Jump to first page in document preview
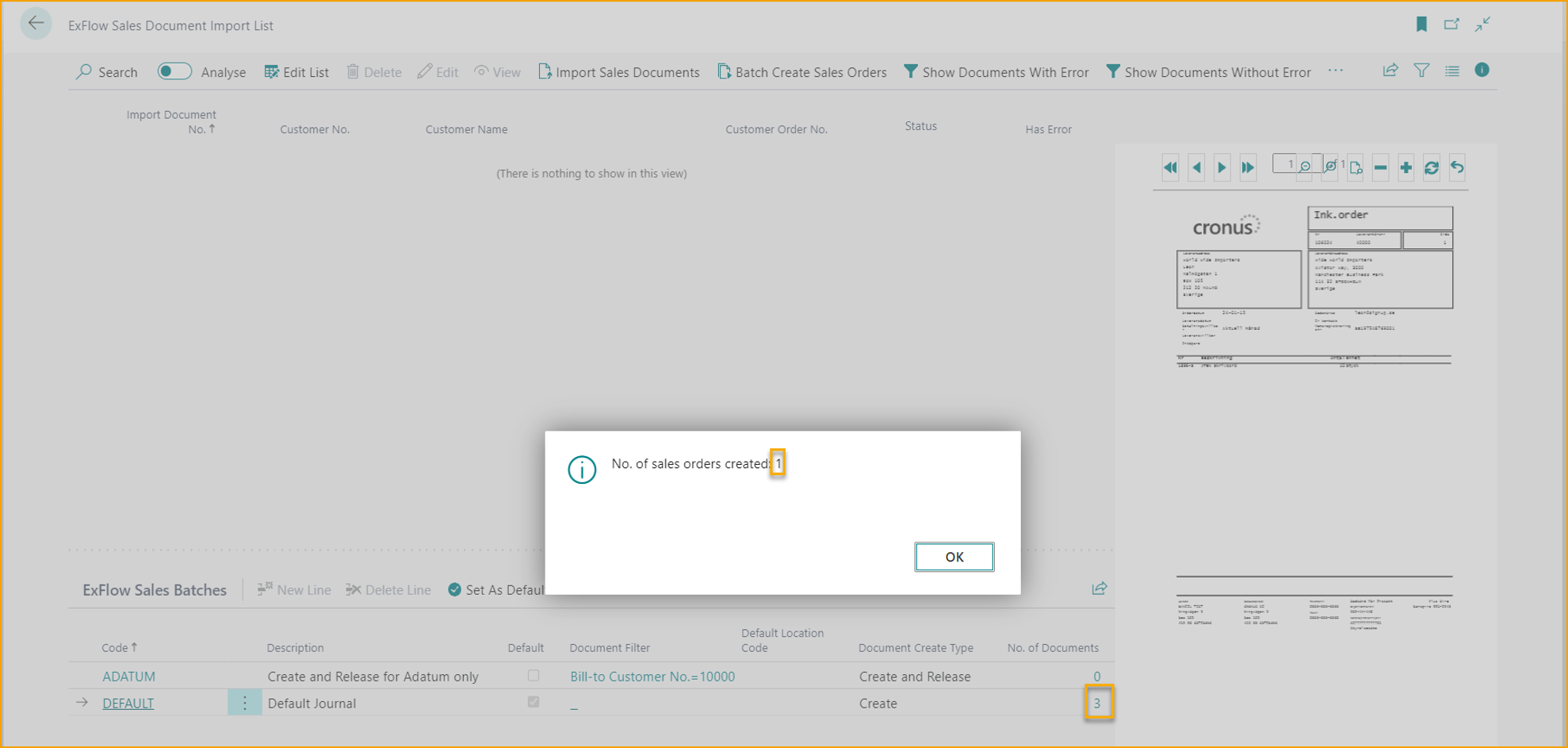Image resolution: width=1568 pixels, height=748 pixels. 1170,167
